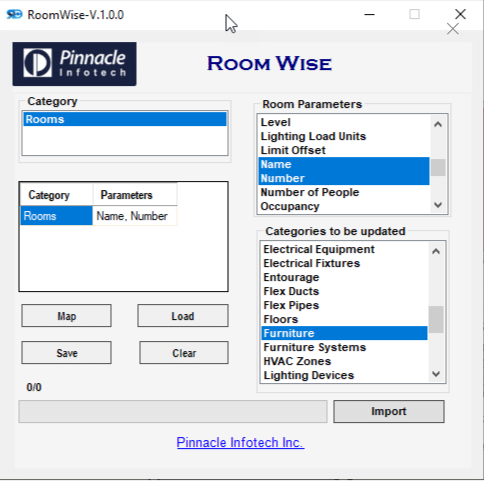Select the 'Name, Number' parameters cell
Screen dimensions: 484x481
pyautogui.click(x=135, y=216)
